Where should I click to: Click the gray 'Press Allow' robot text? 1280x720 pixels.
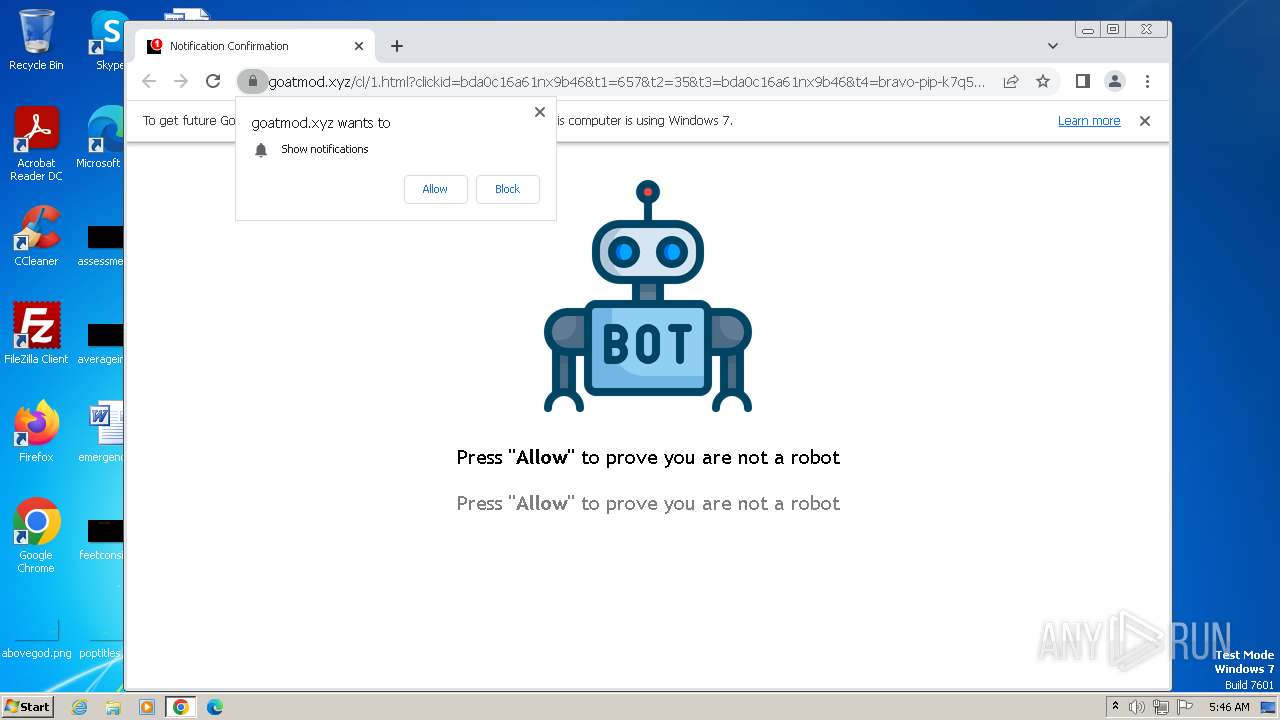coord(648,503)
